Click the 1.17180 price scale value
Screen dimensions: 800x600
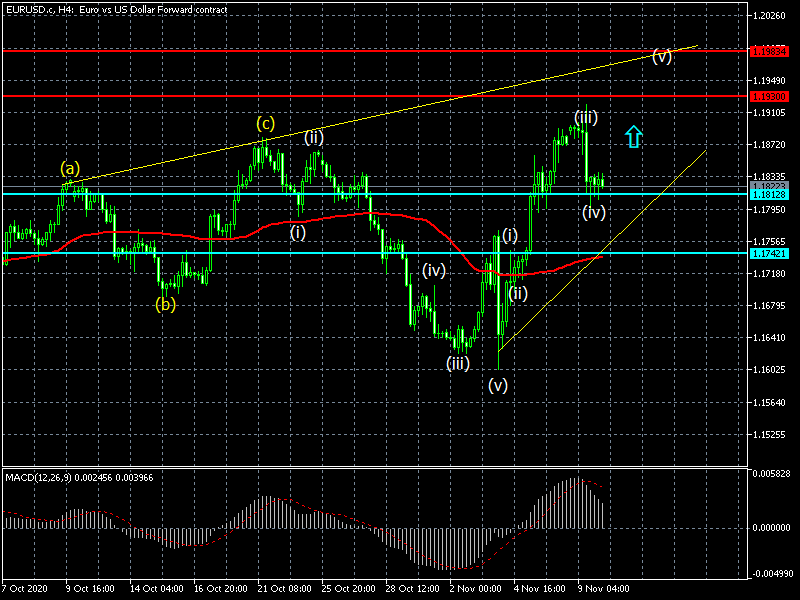(x=769, y=274)
